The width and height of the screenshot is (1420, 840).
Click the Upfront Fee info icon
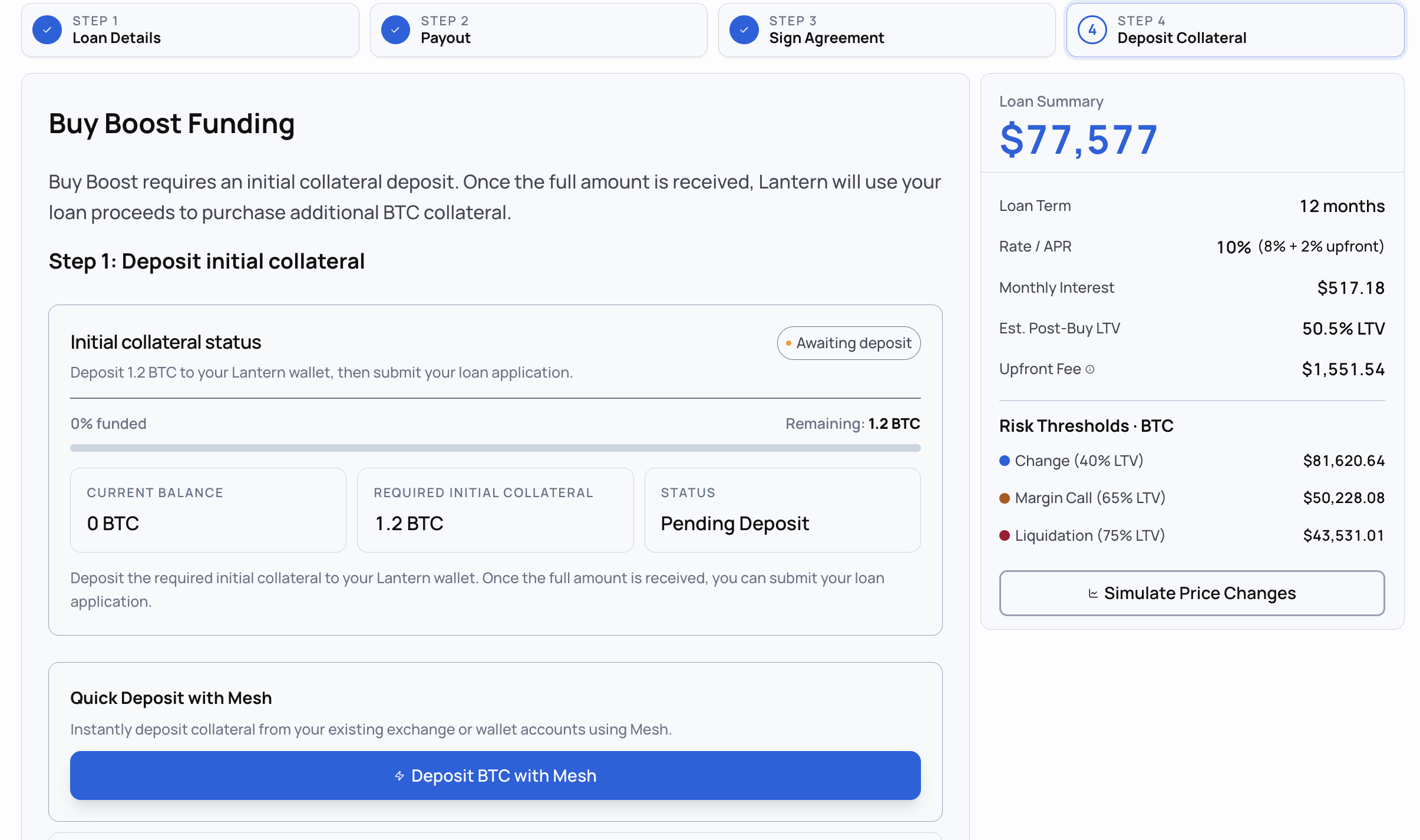(x=1090, y=369)
